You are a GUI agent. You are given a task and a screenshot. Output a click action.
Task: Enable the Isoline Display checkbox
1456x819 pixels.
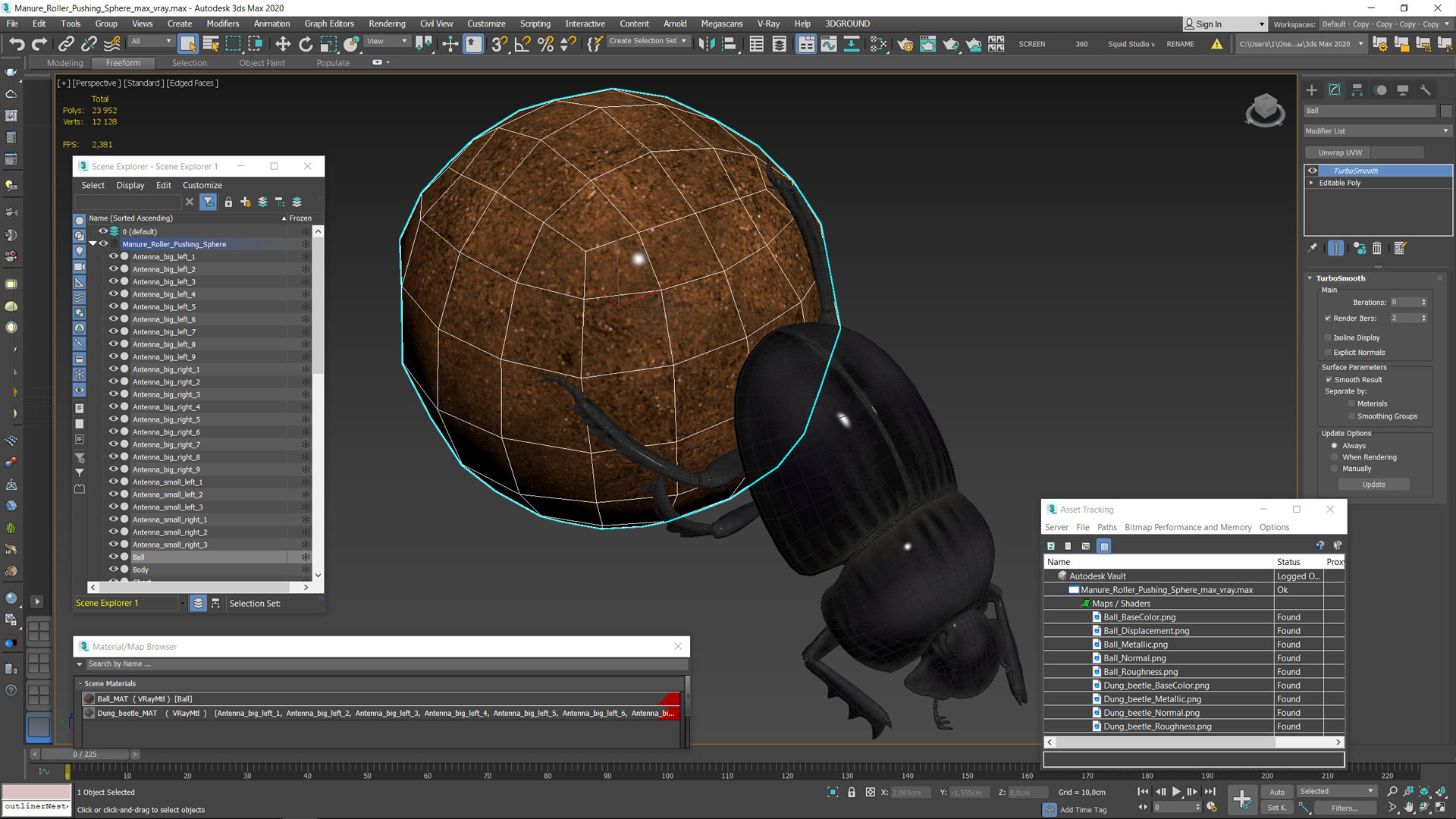pyautogui.click(x=1328, y=337)
